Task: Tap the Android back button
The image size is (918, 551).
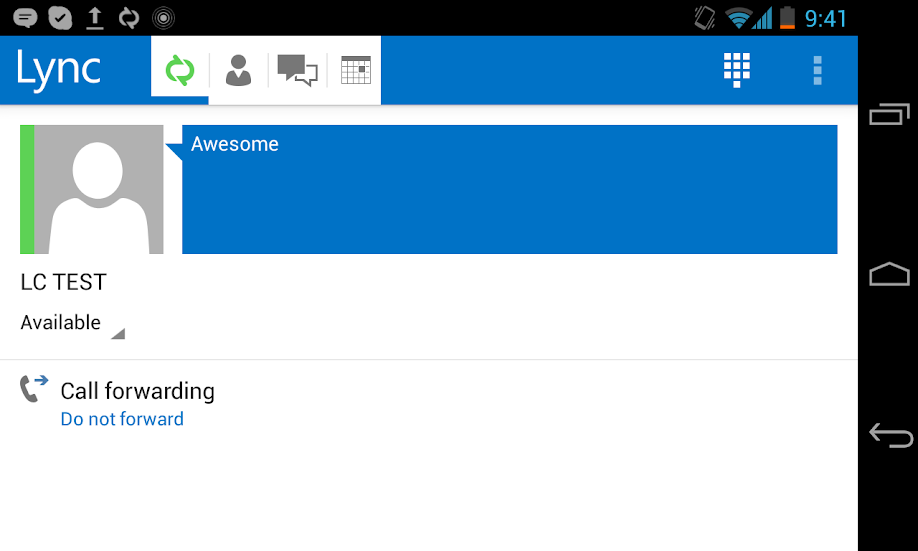Action: [x=890, y=435]
